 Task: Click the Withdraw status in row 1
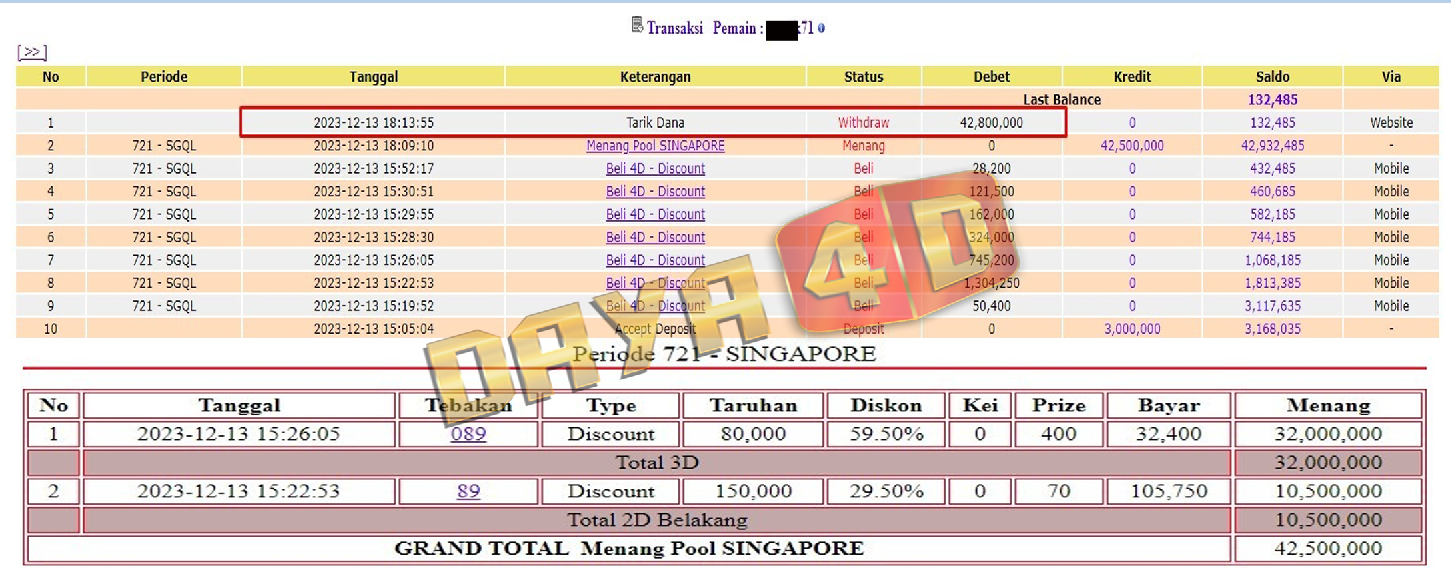click(x=863, y=123)
